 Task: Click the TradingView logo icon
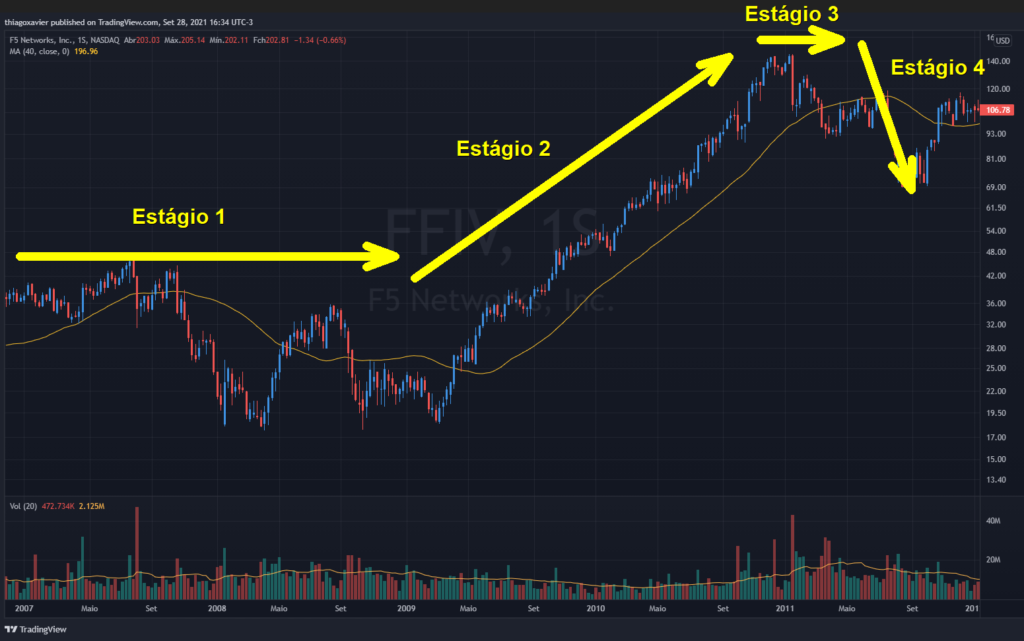click(x=11, y=629)
